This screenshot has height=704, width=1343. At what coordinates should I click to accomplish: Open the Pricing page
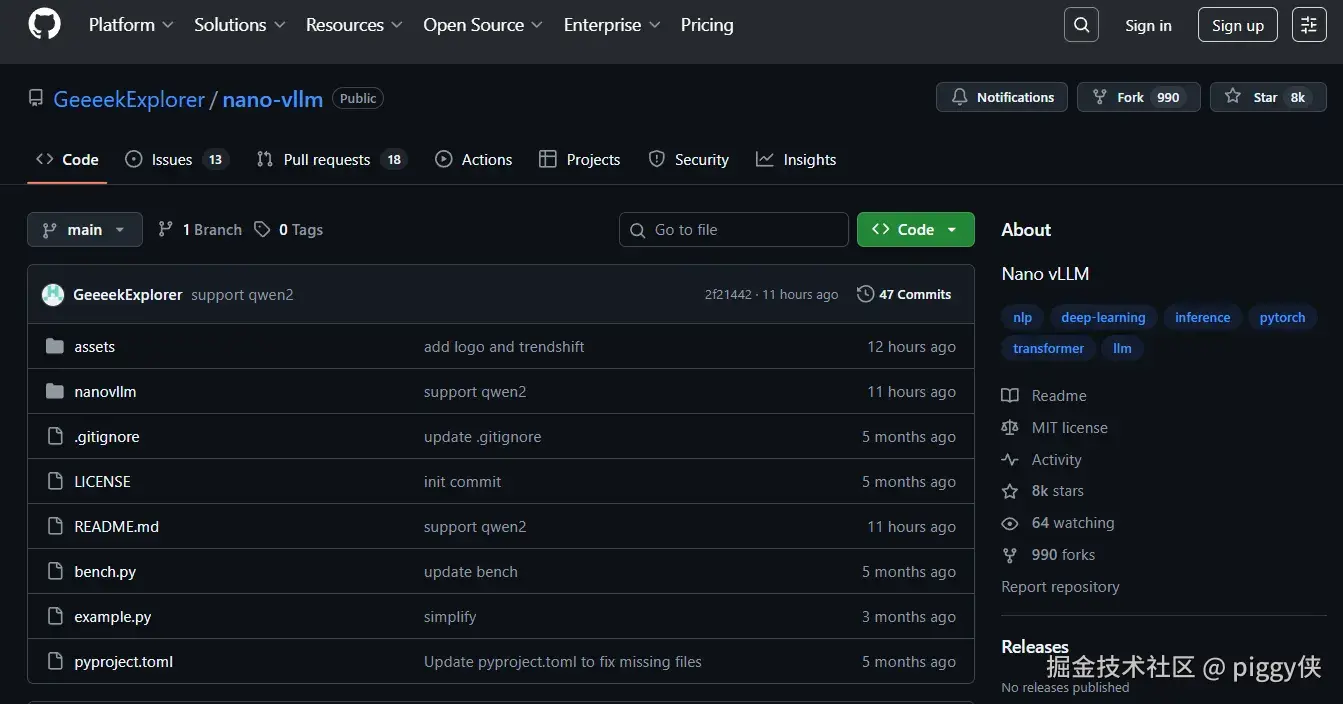point(707,25)
